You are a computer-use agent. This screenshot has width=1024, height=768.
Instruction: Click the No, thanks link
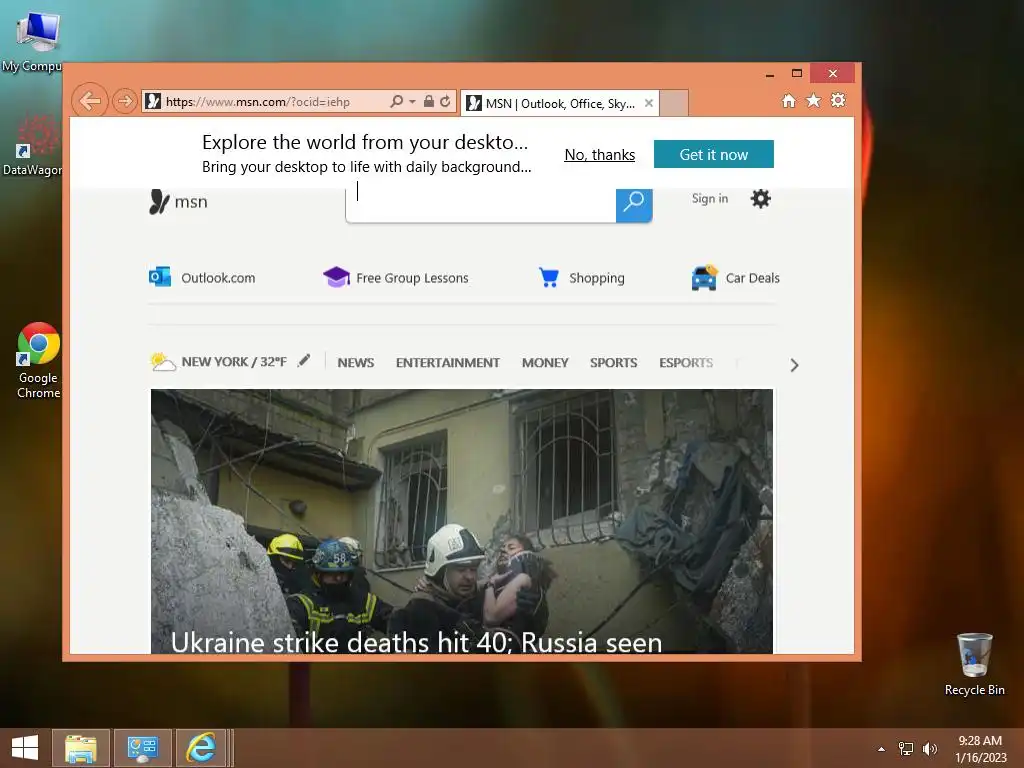pos(600,155)
